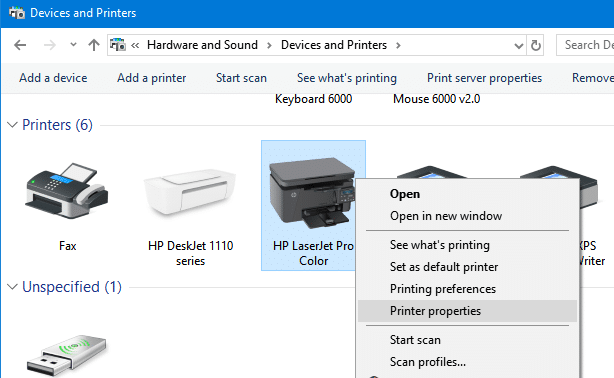Click the Back navigation arrow
Viewport: 614px width, 378px height.
(20, 45)
